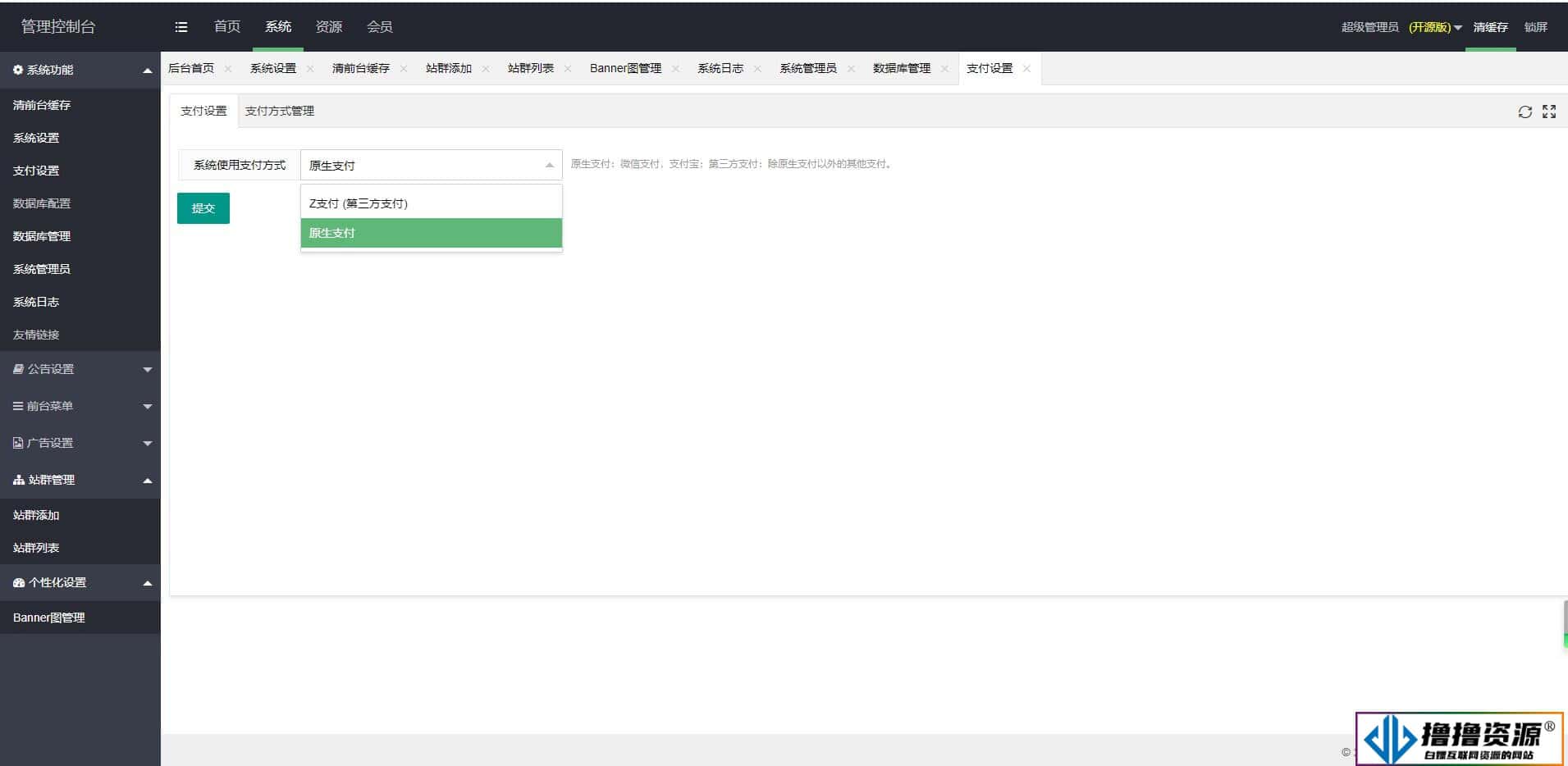Close the 系统设置 tab
1568x766 pixels.
point(310,69)
